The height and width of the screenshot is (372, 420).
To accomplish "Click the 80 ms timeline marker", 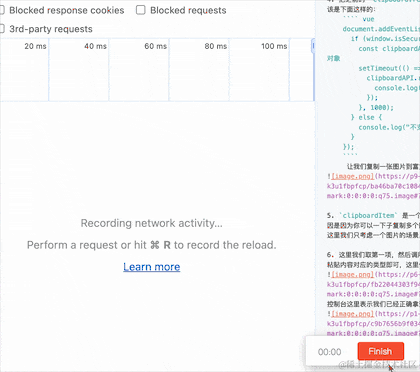I will pos(216,46).
